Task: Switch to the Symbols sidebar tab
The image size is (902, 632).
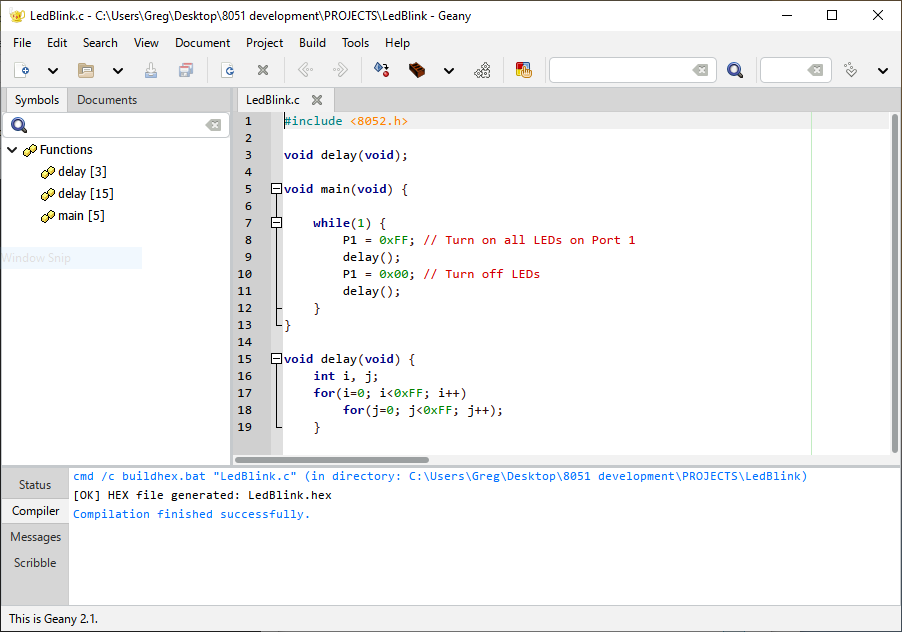Action: pyautogui.click(x=37, y=99)
